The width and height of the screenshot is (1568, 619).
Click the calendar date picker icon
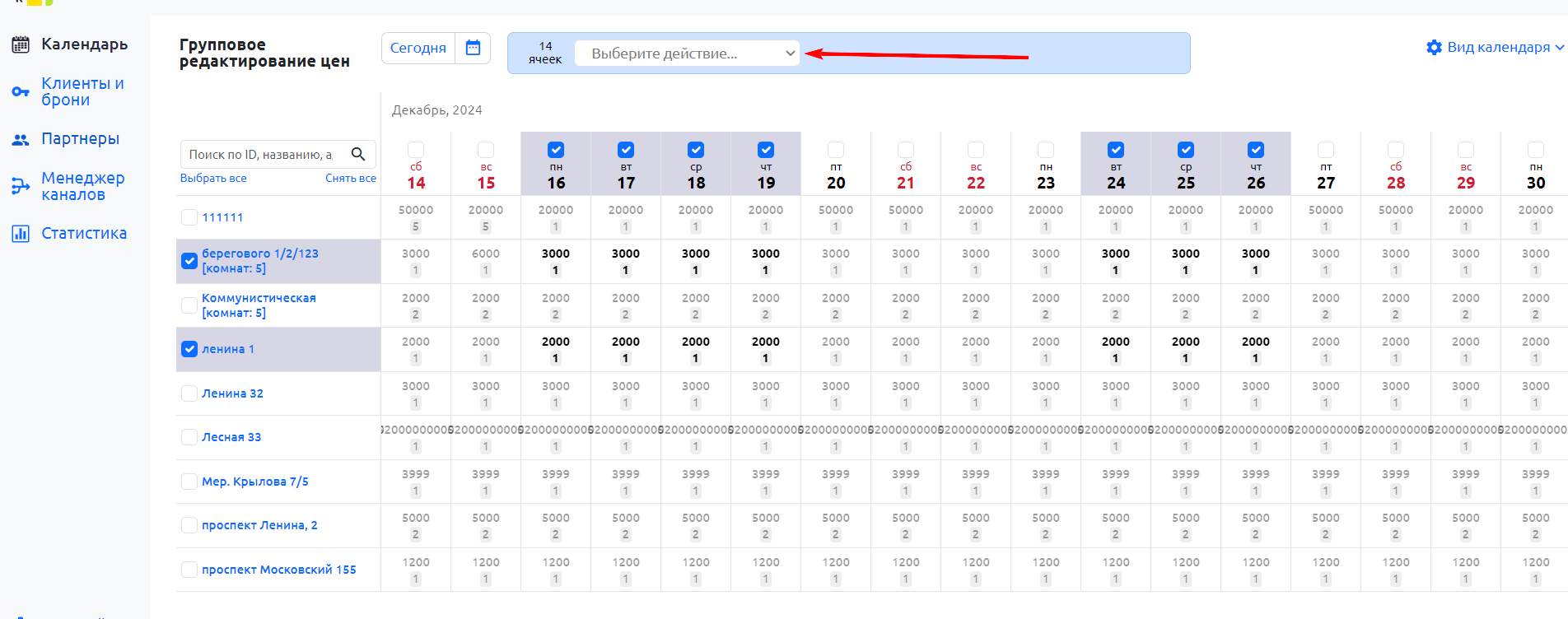[473, 48]
